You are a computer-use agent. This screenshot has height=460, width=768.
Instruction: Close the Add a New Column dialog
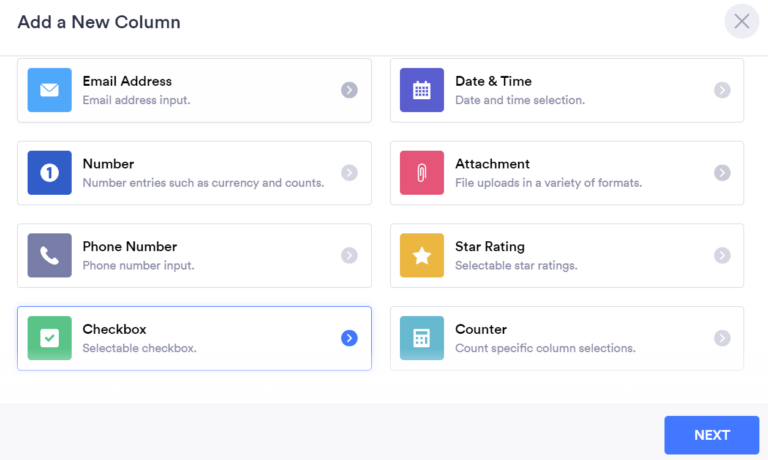pos(742,21)
